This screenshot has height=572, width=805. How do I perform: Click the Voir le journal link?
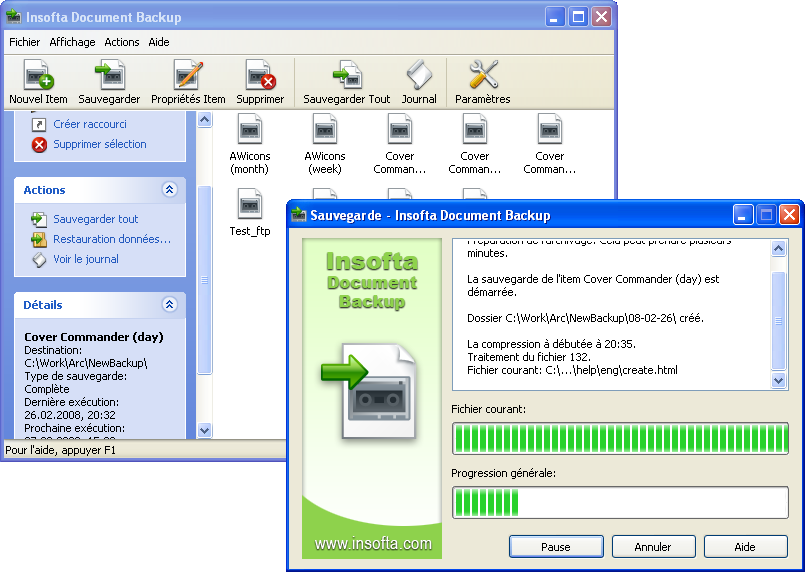(x=86, y=259)
